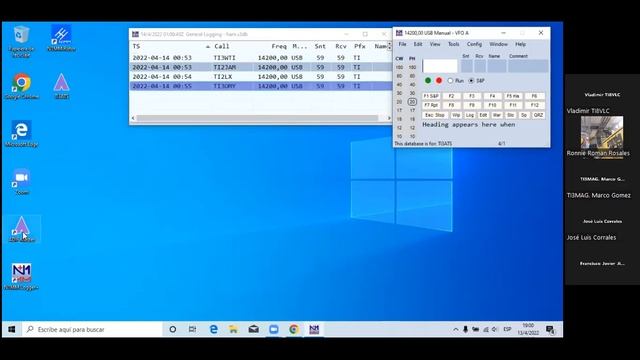This screenshot has height=360, width=640.
Task: Click the log window horizontal scrollbar
Action: click(x=257, y=118)
